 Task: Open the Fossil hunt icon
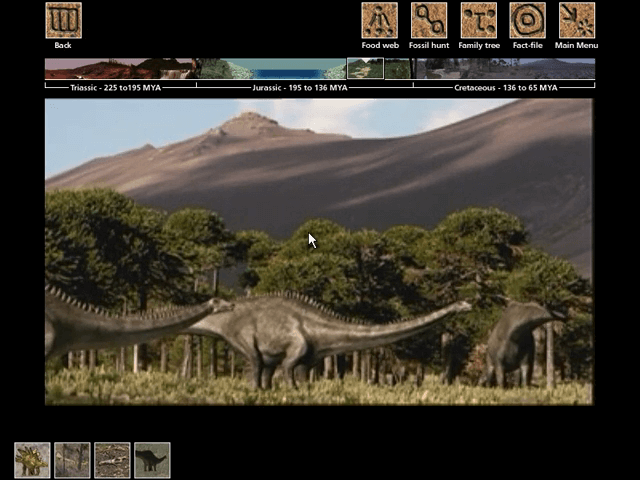click(x=429, y=20)
